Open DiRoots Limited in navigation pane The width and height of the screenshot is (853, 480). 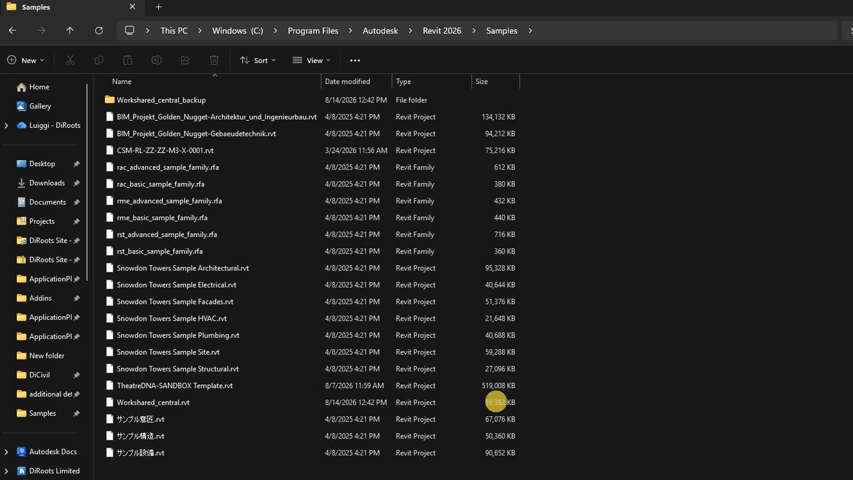tap(54, 471)
